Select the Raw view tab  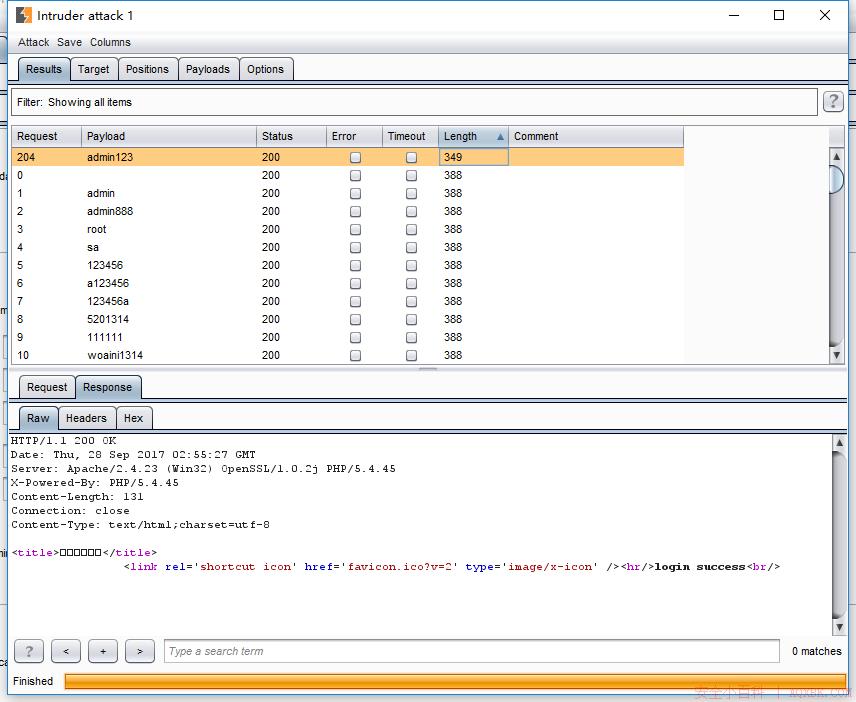[38, 418]
